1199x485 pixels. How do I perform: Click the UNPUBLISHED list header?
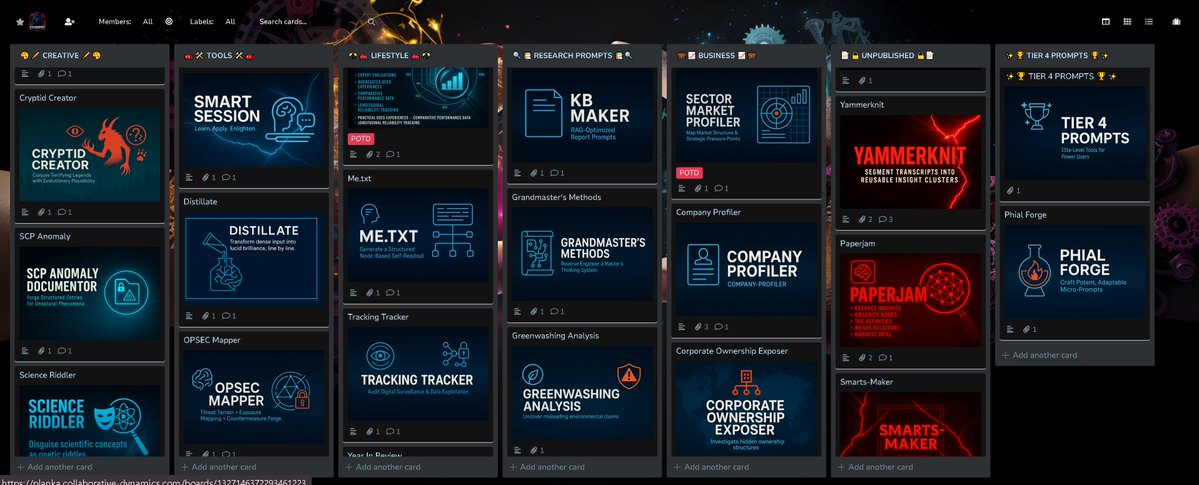click(x=886, y=56)
